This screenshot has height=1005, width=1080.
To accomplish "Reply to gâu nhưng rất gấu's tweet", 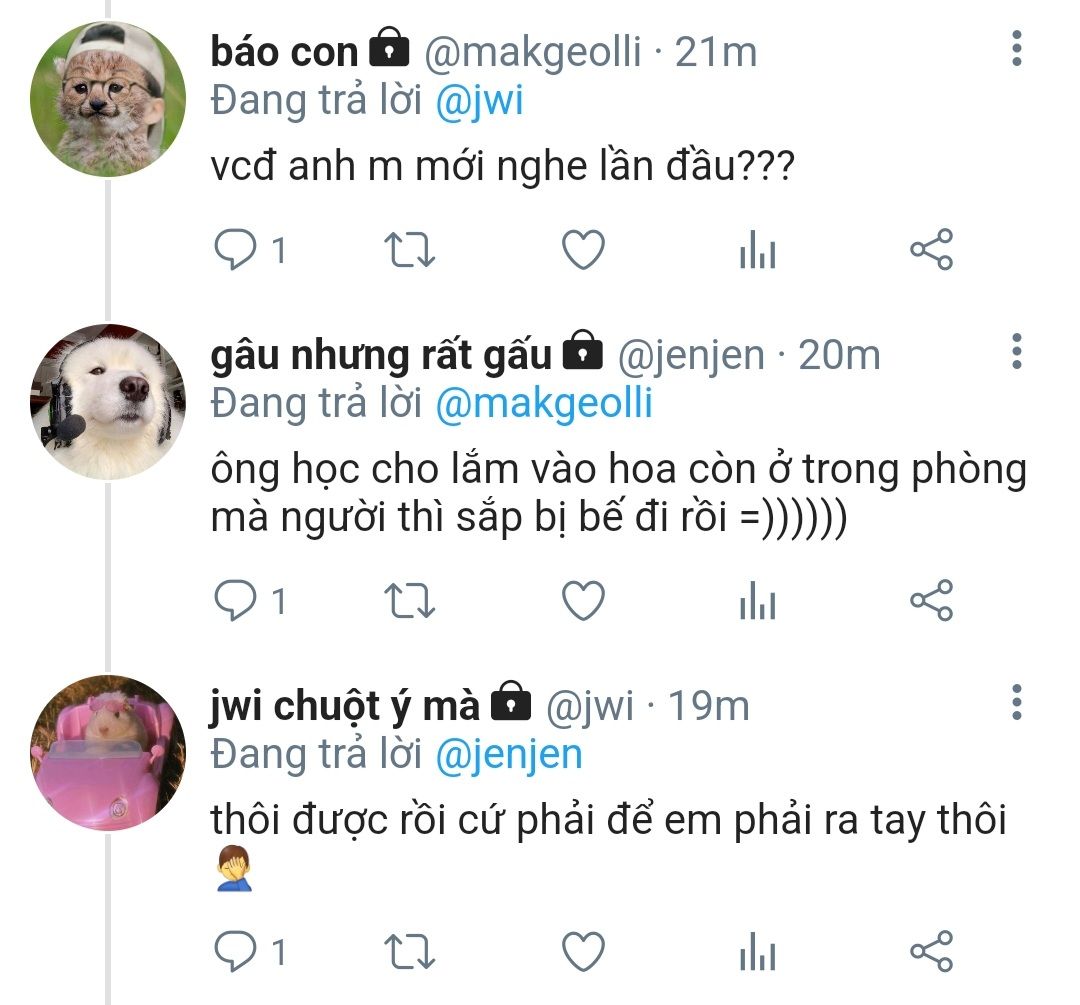I will click(236, 601).
